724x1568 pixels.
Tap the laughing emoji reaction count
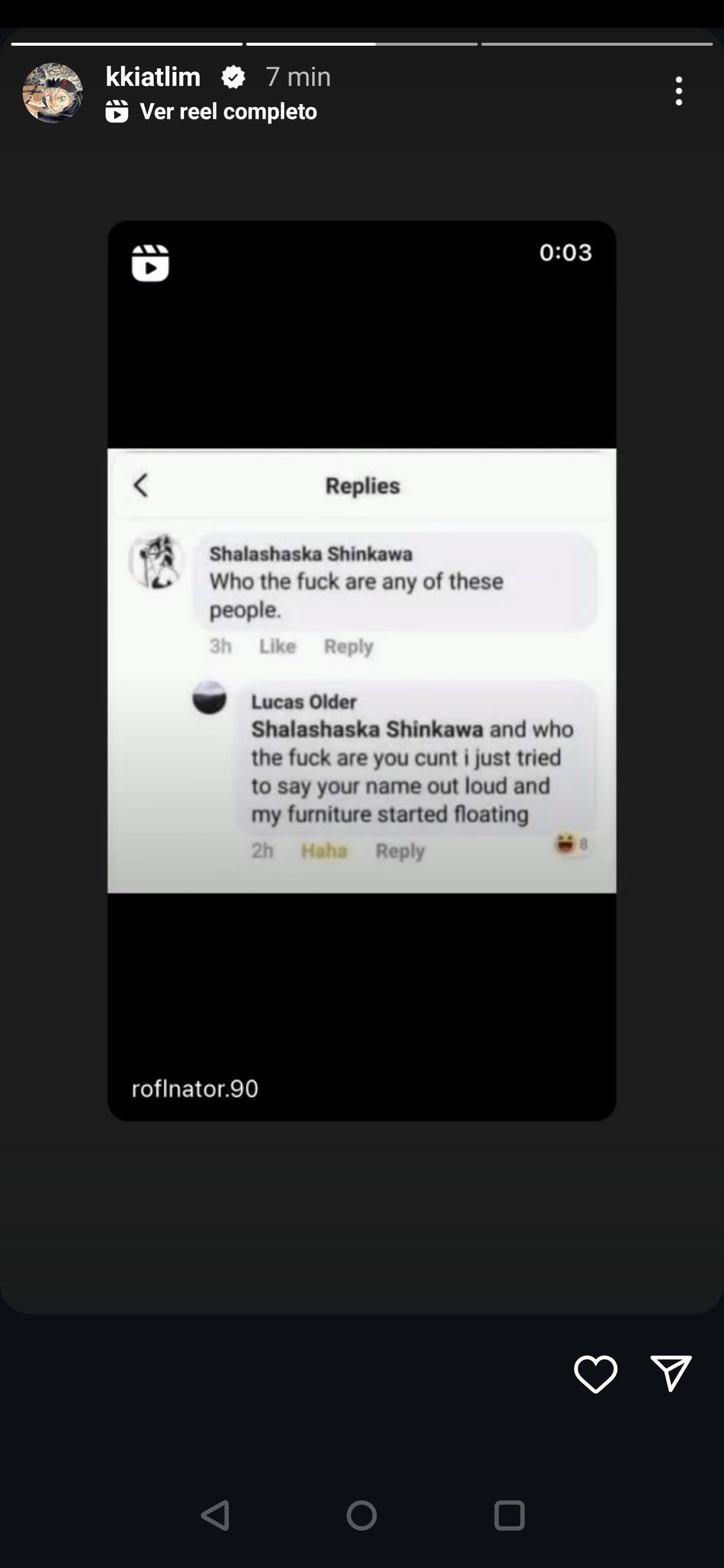click(x=572, y=844)
